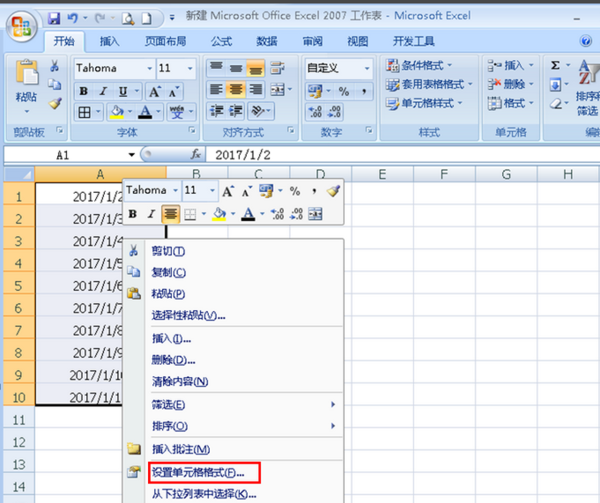The height and width of the screenshot is (503, 600).
Task: Decrease decimal places in ribbon
Action: coord(334,112)
